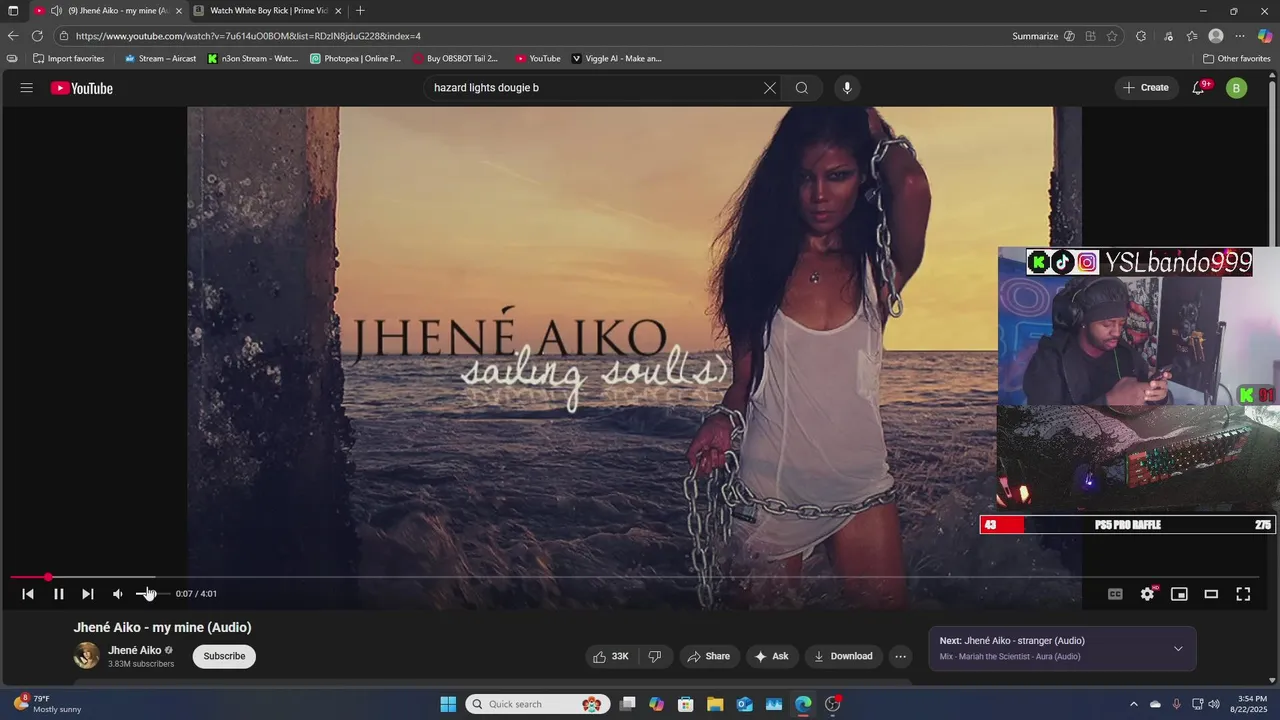The width and height of the screenshot is (1280, 720).
Task: Enter full screen mode
Action: (1243, 594)
